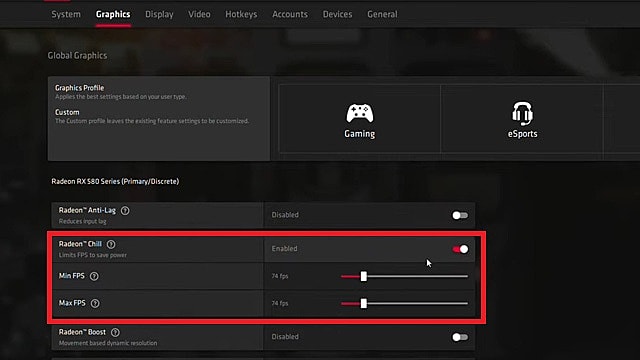Click the Radeon Anti-Lag help icon
Screen dimensions: 640x360
click(x=125, y=211)
